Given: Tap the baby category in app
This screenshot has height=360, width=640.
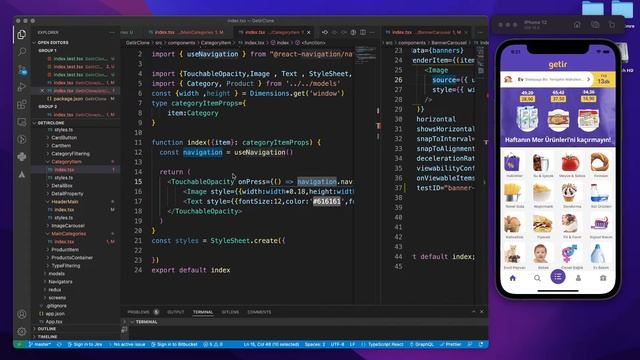Looking at the screenshot, I should point(541,256).
